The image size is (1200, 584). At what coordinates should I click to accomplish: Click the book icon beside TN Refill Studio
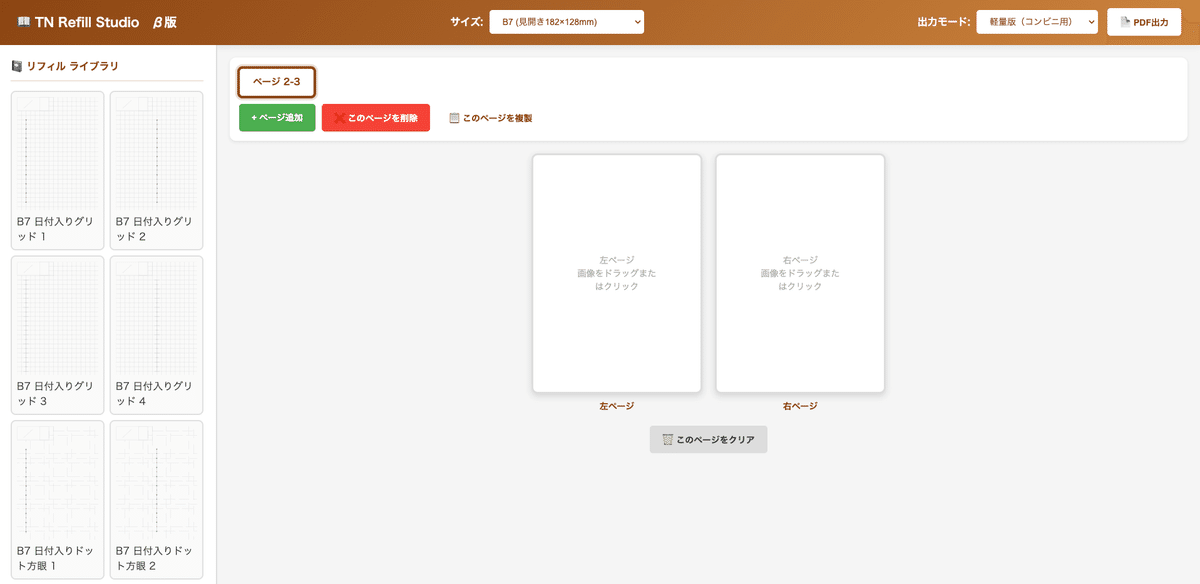[23, 22]
